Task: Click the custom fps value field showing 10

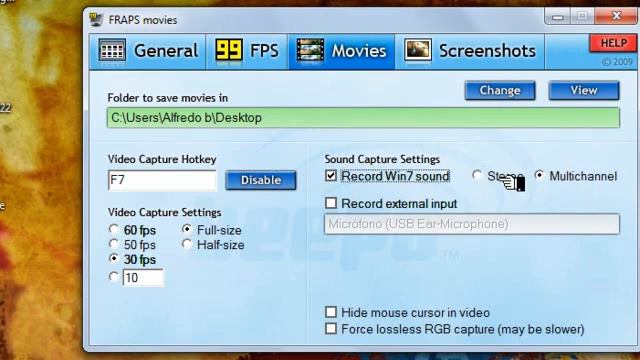Action: pyautogui.click(x=143, y=278)
